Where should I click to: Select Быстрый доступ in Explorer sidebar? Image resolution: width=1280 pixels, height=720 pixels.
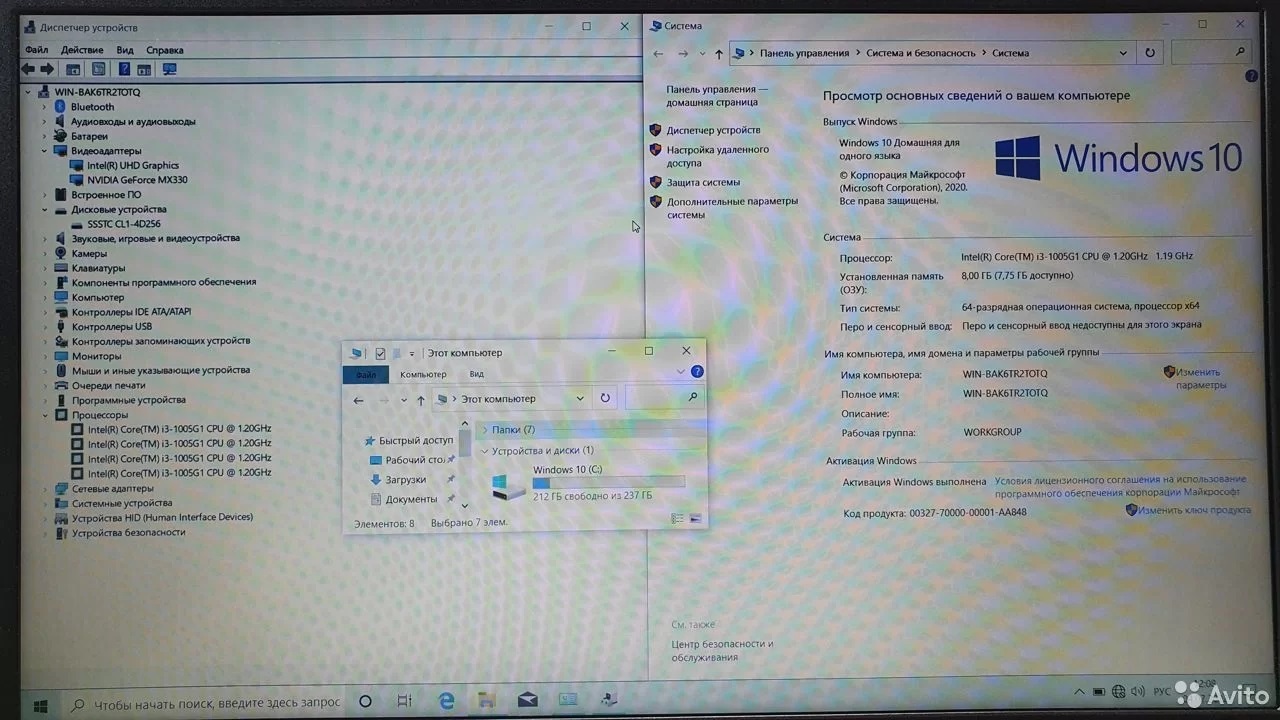pyautogui.click(x=416, y=440)
